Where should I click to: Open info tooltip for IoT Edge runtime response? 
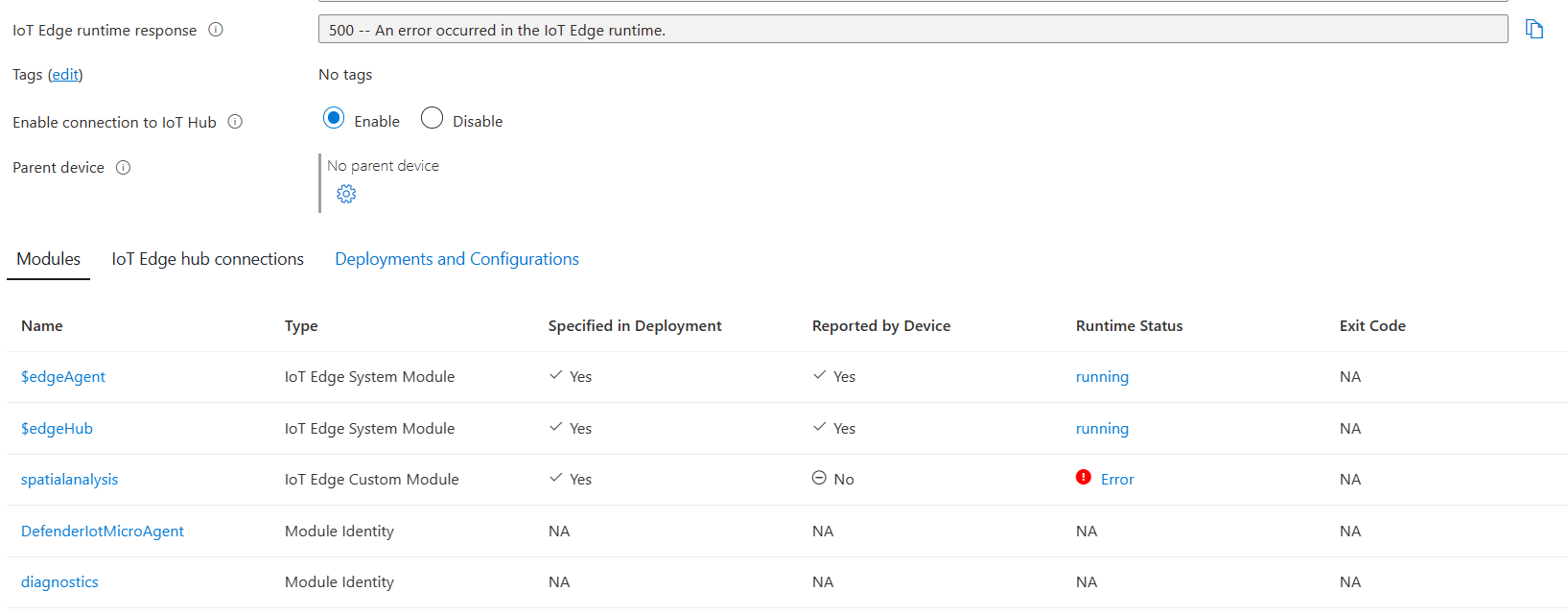point(216,30)
